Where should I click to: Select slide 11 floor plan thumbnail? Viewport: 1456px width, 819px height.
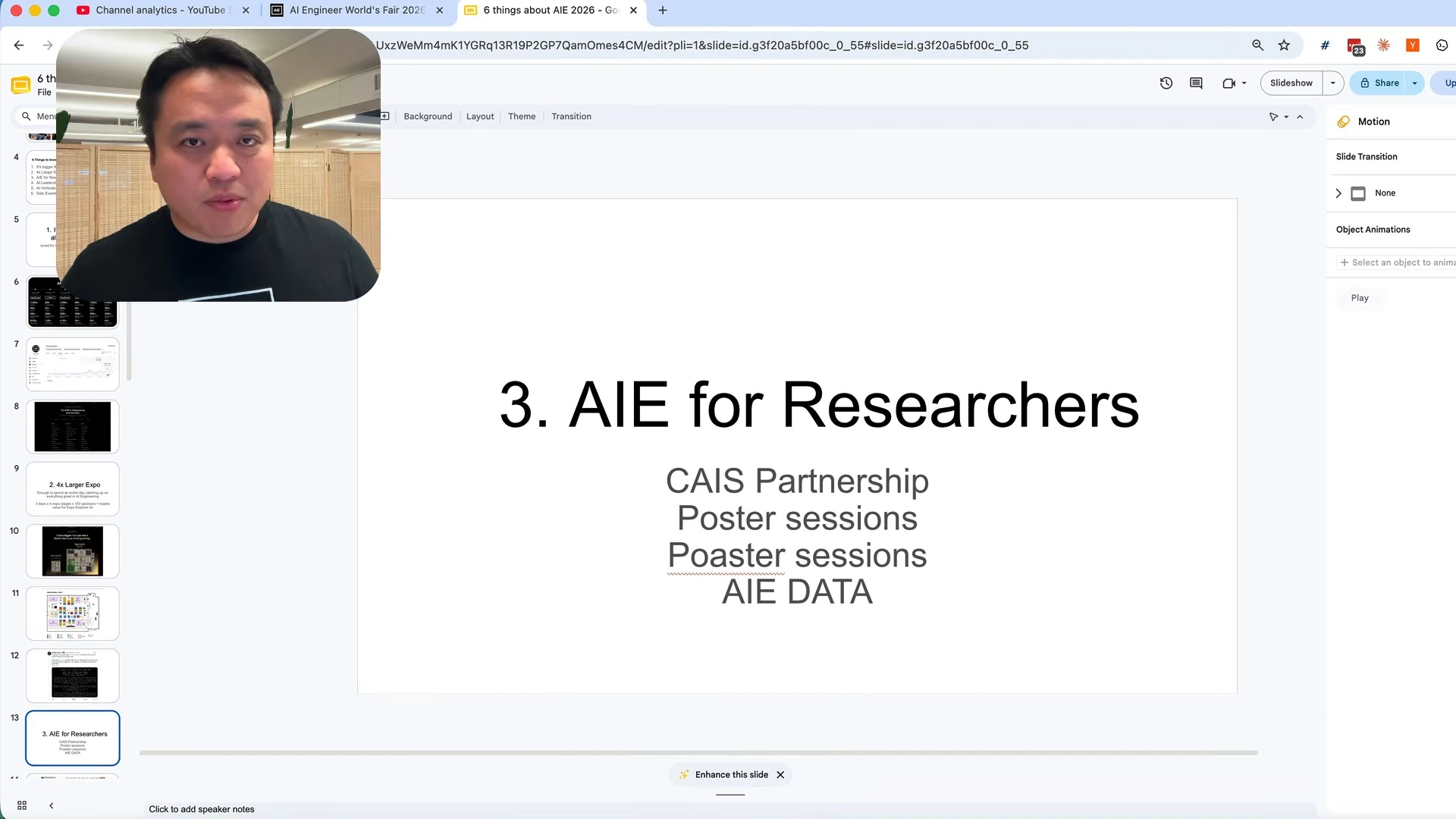coord(73,613)
